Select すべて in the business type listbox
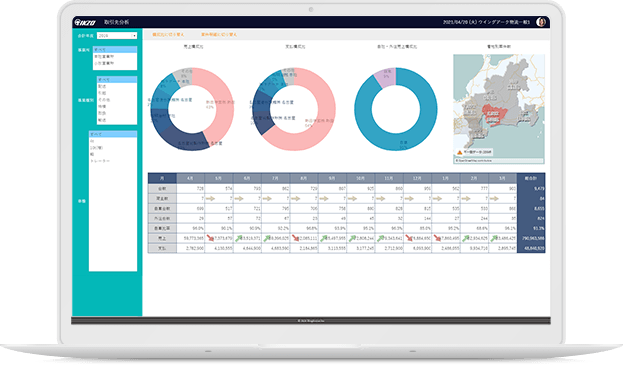The width and height of the screenshot is (623, 365). pyautogui.click(x=117, y=79)
